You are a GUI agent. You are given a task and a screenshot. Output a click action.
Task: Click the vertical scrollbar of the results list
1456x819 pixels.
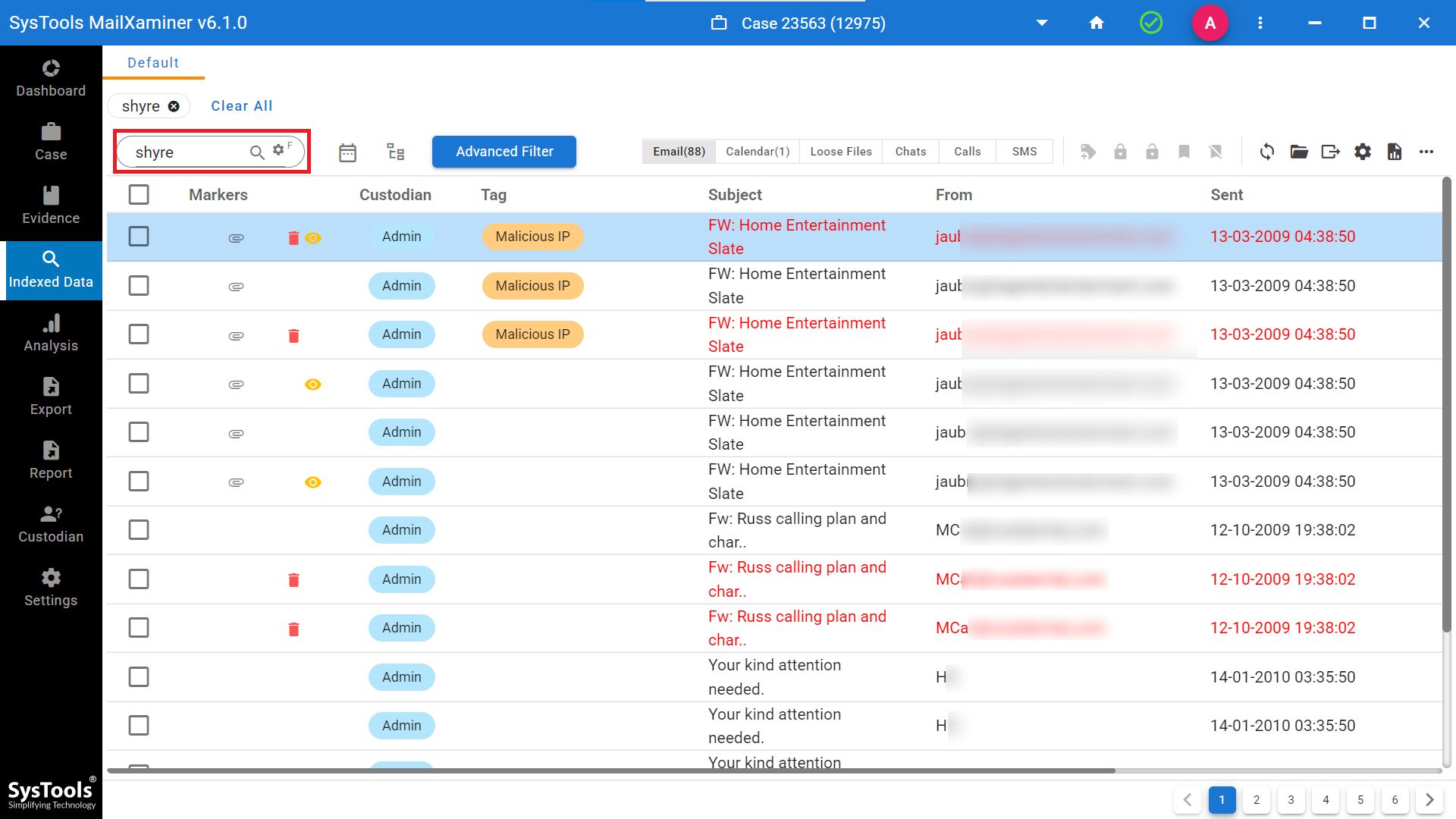(1447, 403)
